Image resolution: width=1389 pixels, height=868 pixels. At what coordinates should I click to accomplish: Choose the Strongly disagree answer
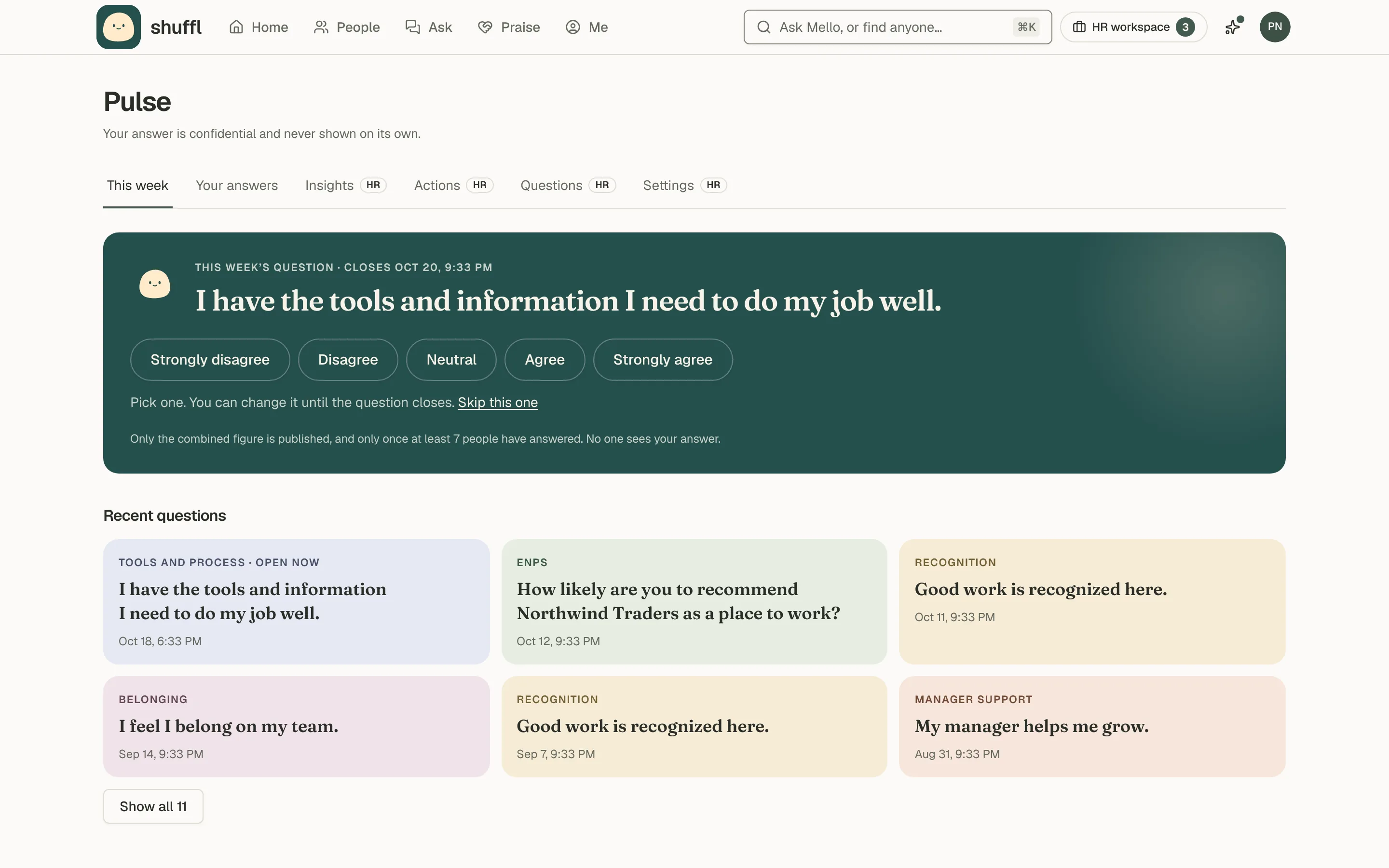[209, 359]
